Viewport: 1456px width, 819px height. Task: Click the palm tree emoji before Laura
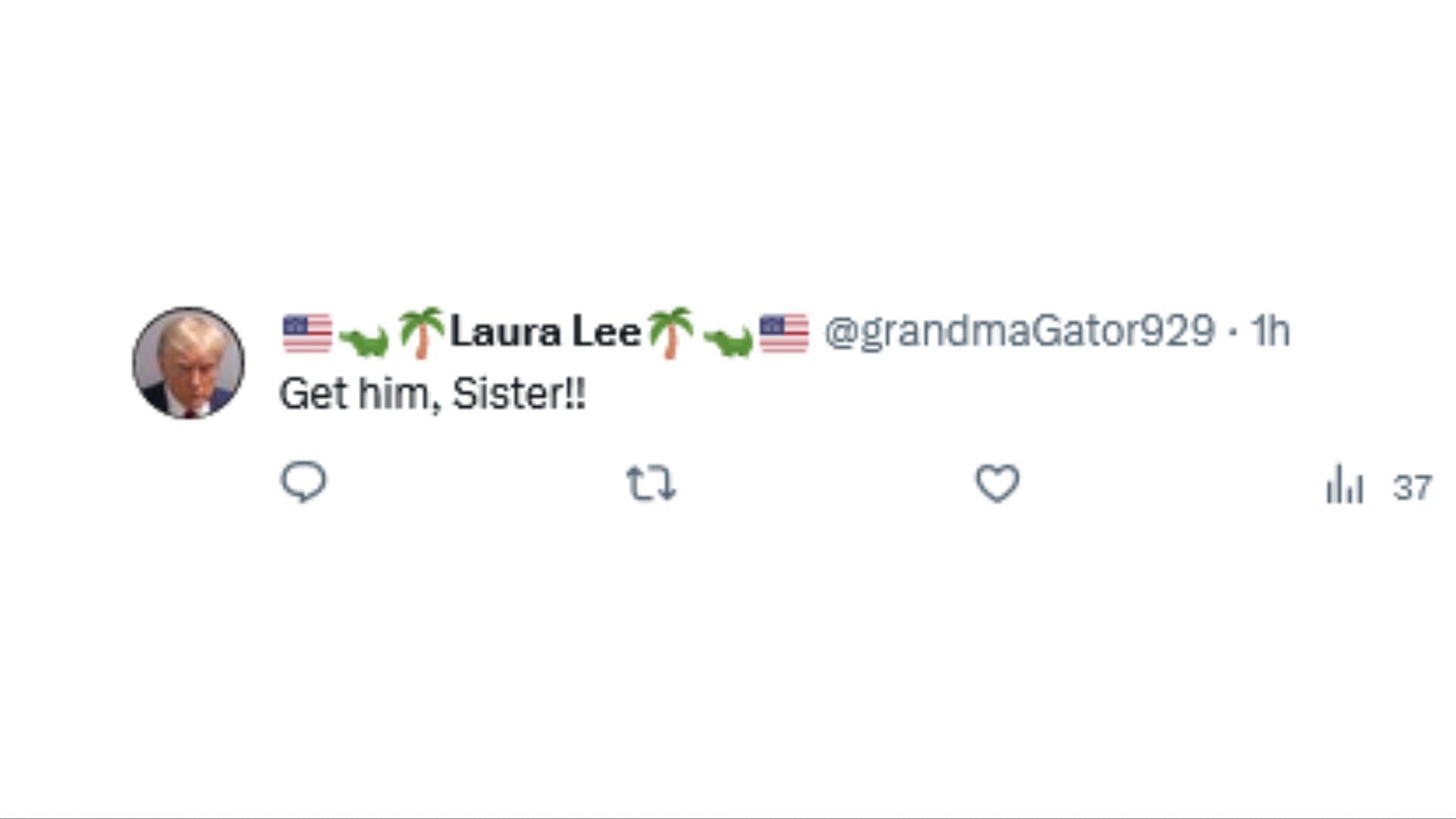[420, 332]
